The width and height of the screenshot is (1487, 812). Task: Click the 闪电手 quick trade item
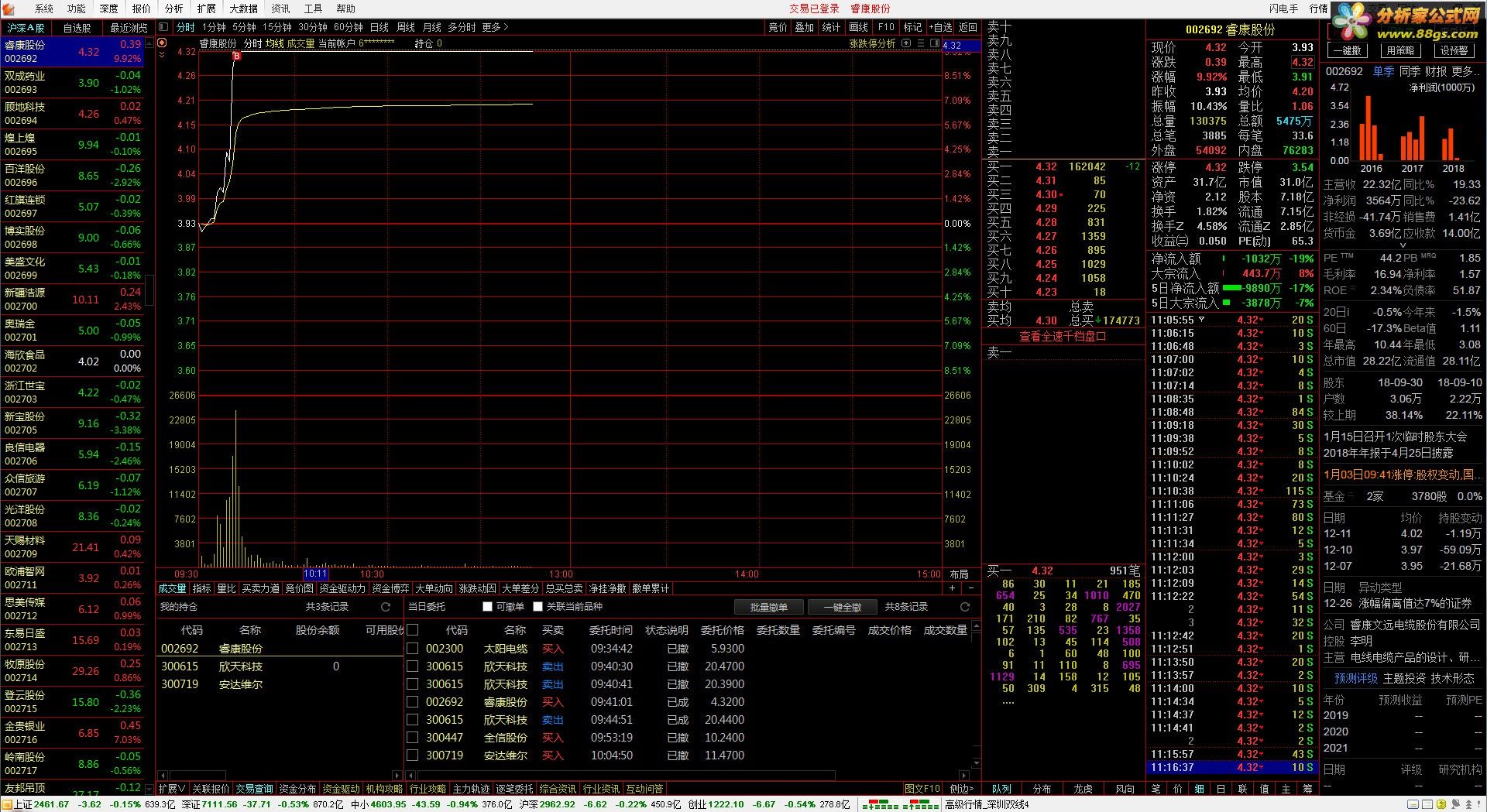pyautogui.click(x=1283, y=9)
